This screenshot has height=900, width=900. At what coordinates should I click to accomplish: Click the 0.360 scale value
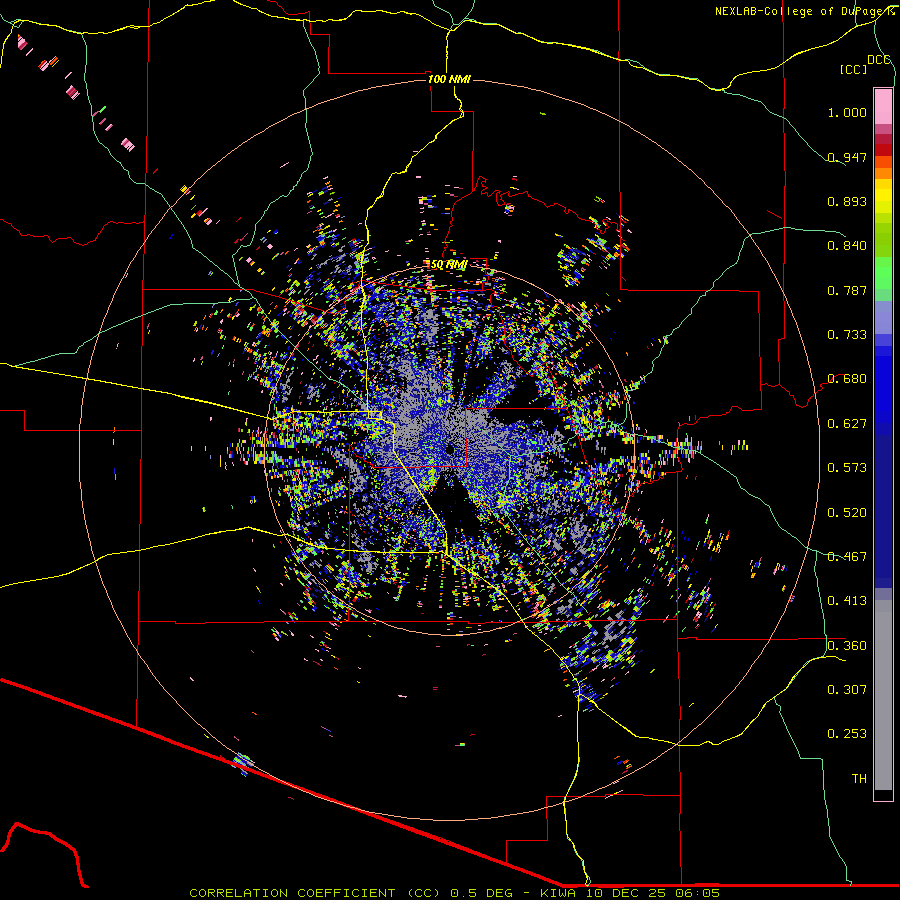pos(847,646)
